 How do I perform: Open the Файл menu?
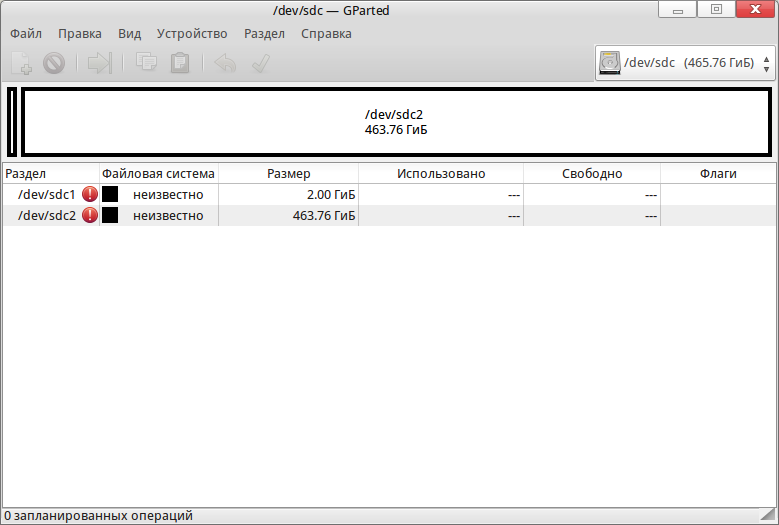tap(26, 34)
